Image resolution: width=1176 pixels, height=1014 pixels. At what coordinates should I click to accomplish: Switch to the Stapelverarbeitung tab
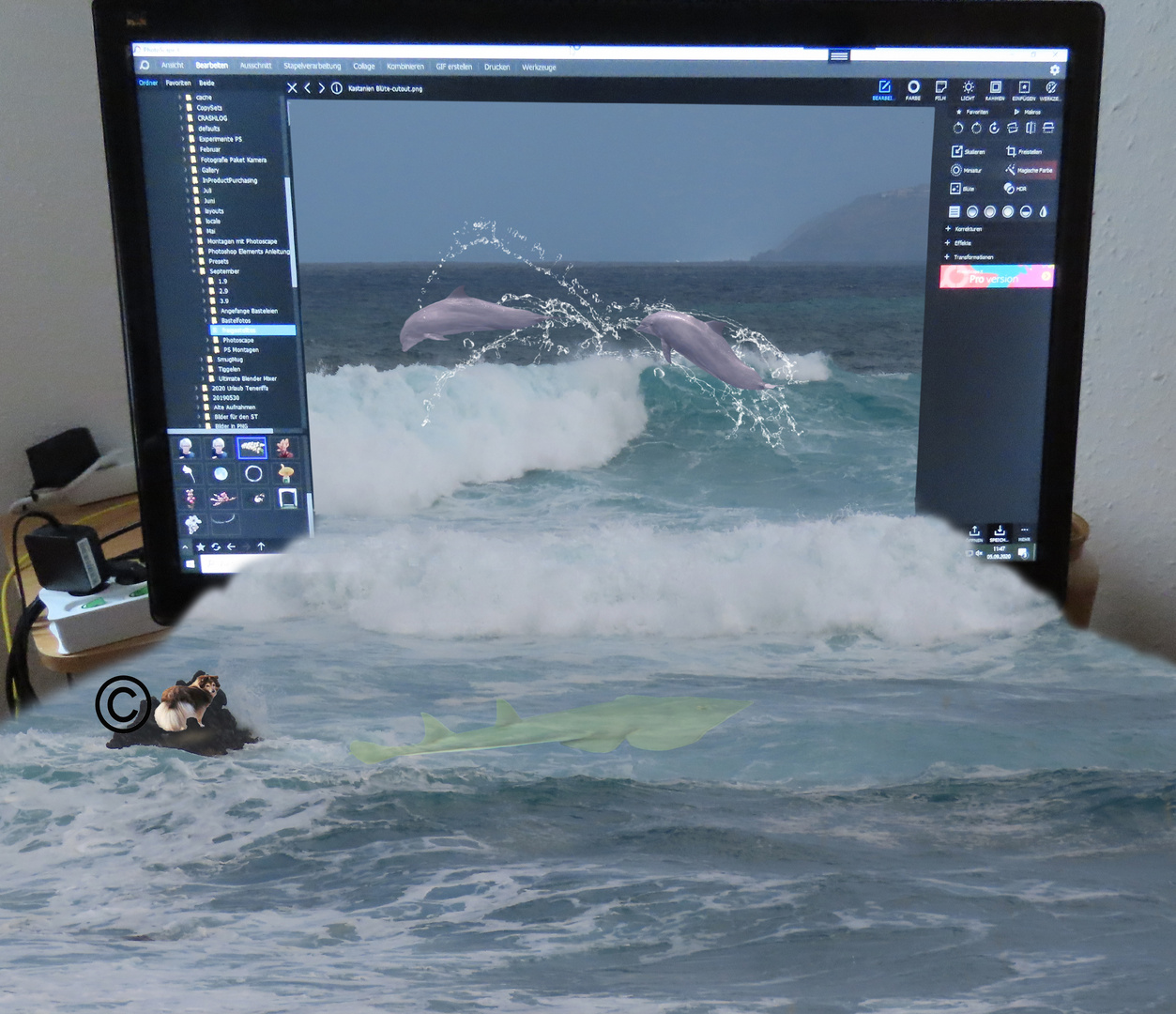point(313,66)
